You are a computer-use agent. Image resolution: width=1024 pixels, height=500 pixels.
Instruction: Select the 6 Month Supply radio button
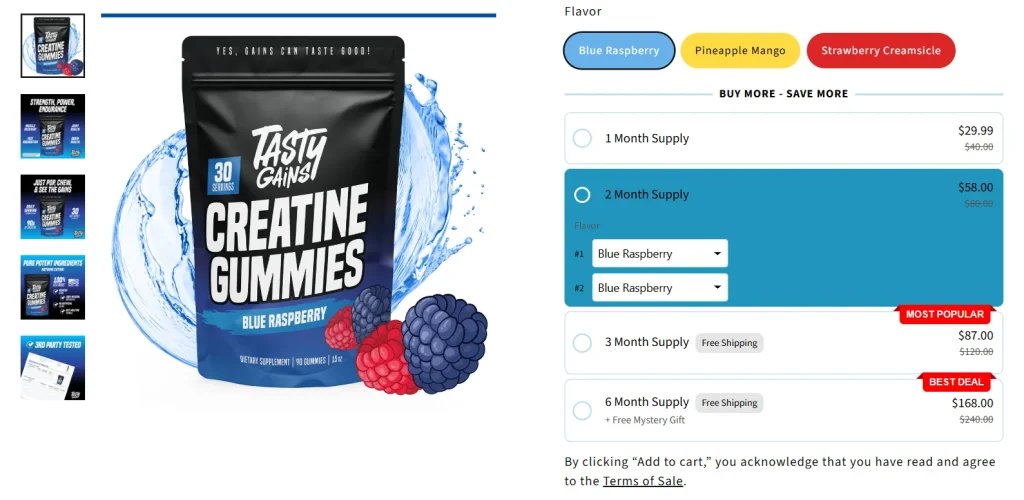pyautogui.click(x=582, y=411)
